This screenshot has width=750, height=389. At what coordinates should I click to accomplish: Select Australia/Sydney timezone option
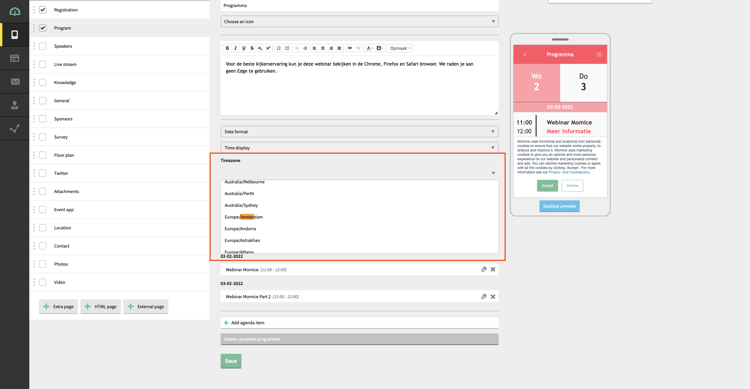point(359,205)
